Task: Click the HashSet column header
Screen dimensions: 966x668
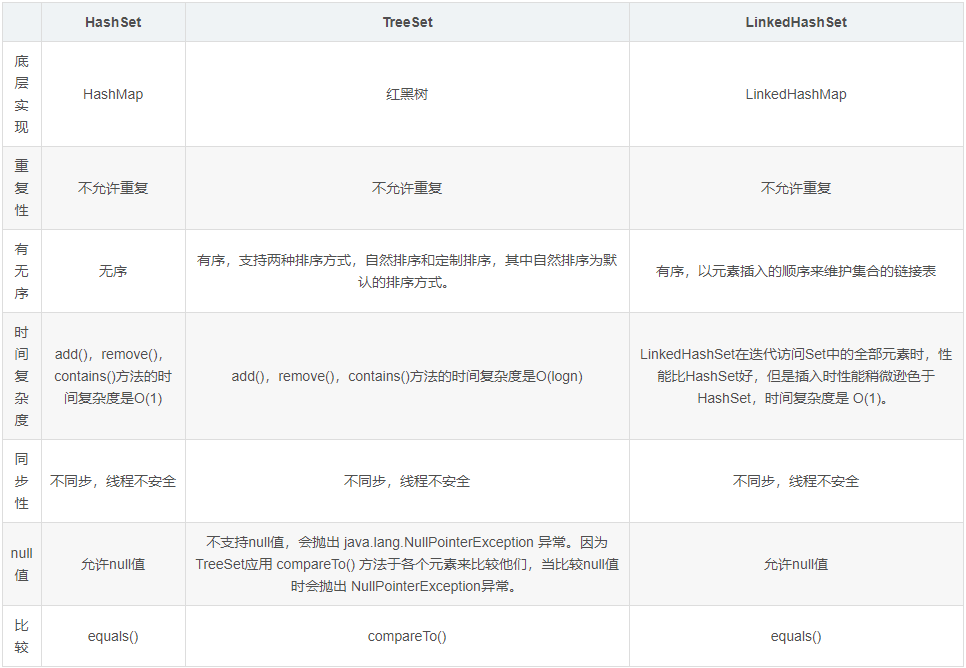Action: coord(113,22)
